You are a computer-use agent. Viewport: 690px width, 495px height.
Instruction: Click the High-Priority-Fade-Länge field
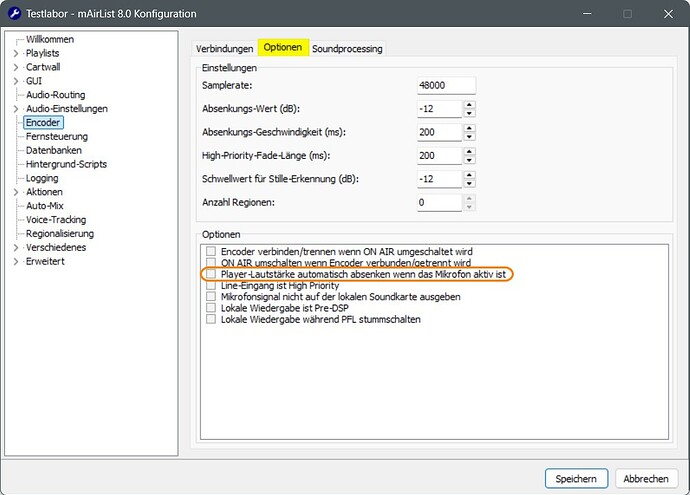(439, 156)
